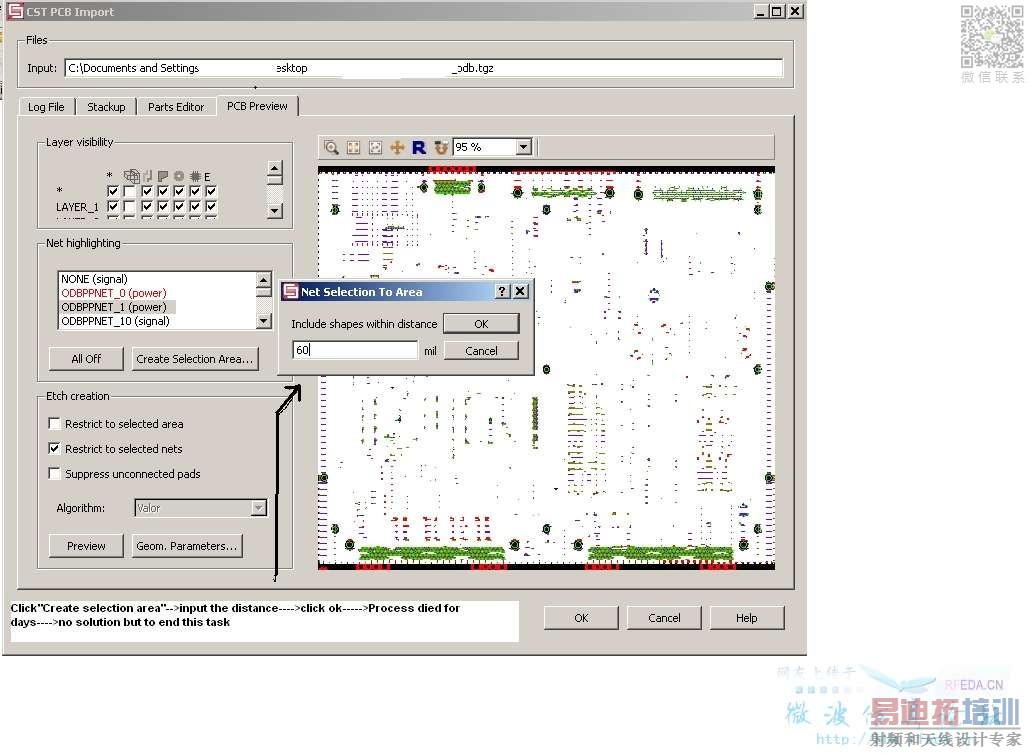Open the Parts Editor tab
Screen dimensions: 1029x754
pos(176,107)
